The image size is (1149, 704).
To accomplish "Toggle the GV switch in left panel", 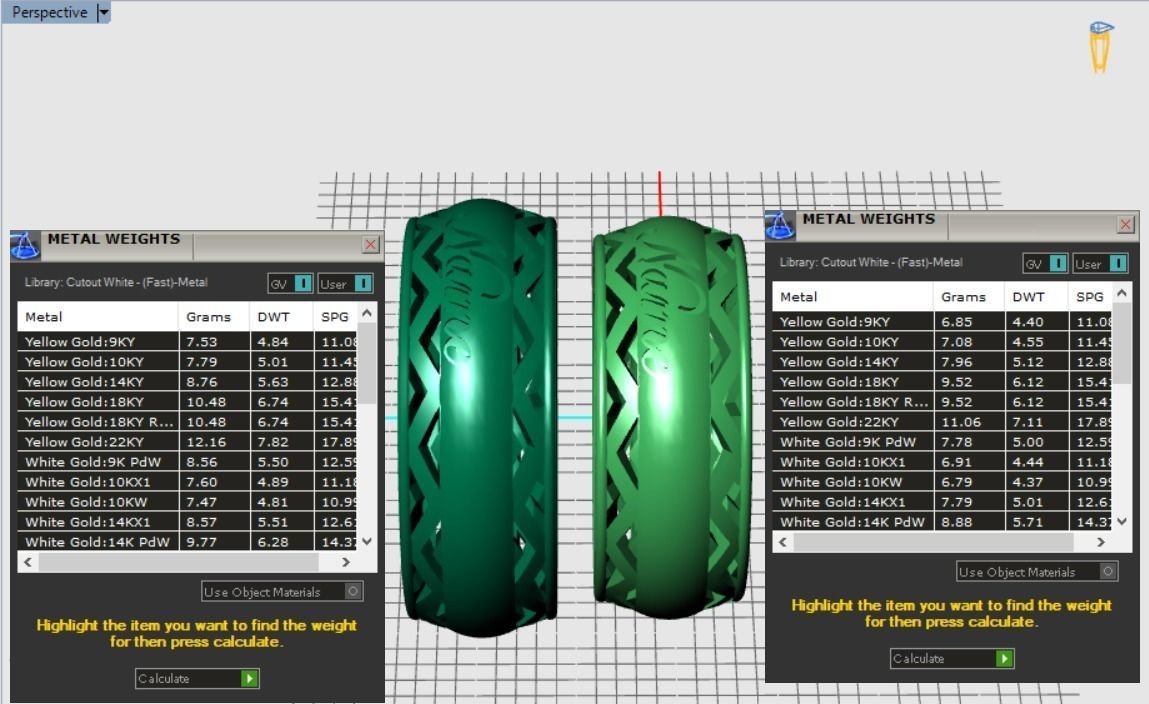I will (x=291, y=284).
